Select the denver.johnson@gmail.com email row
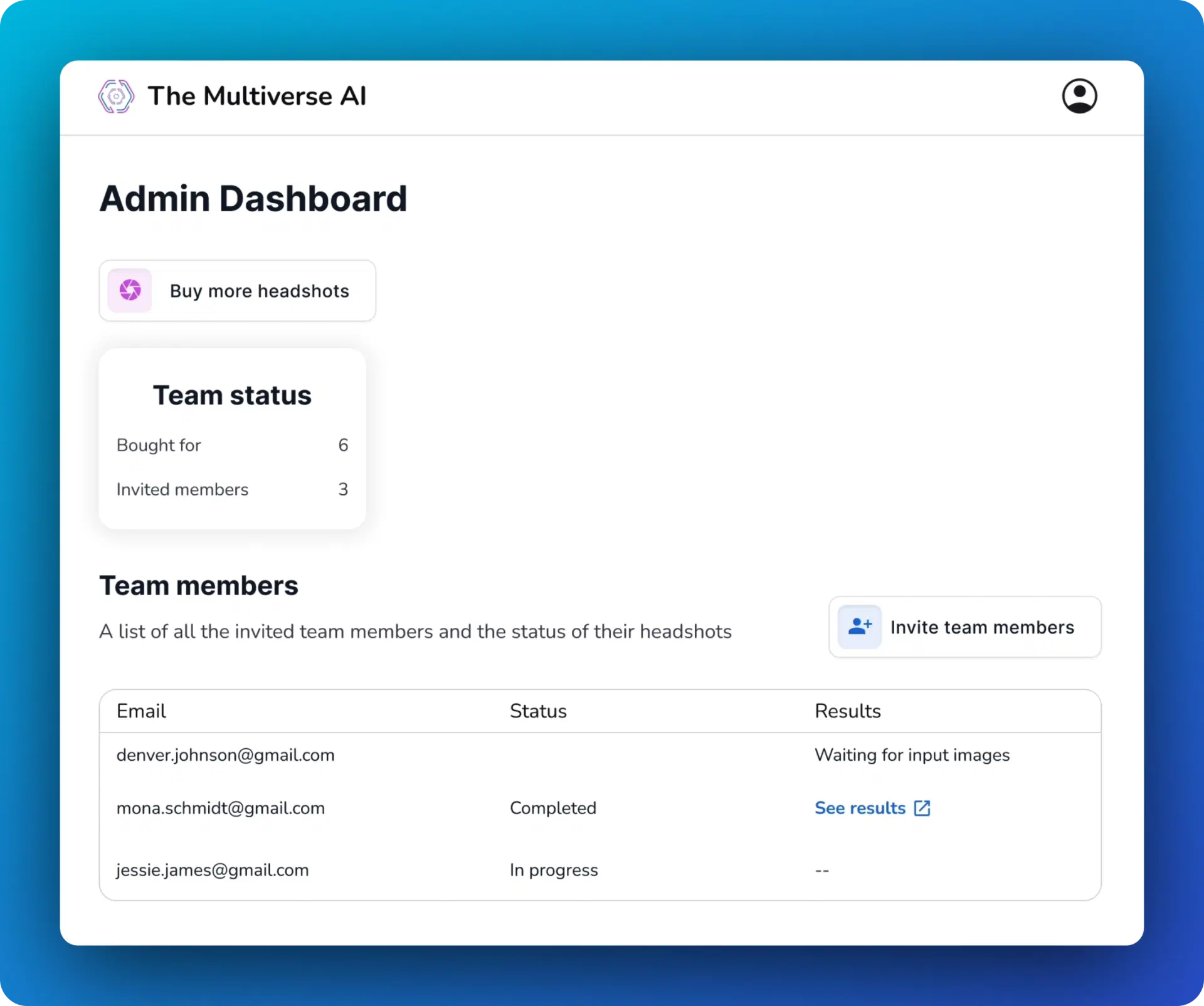 click(x=225, y=754)
